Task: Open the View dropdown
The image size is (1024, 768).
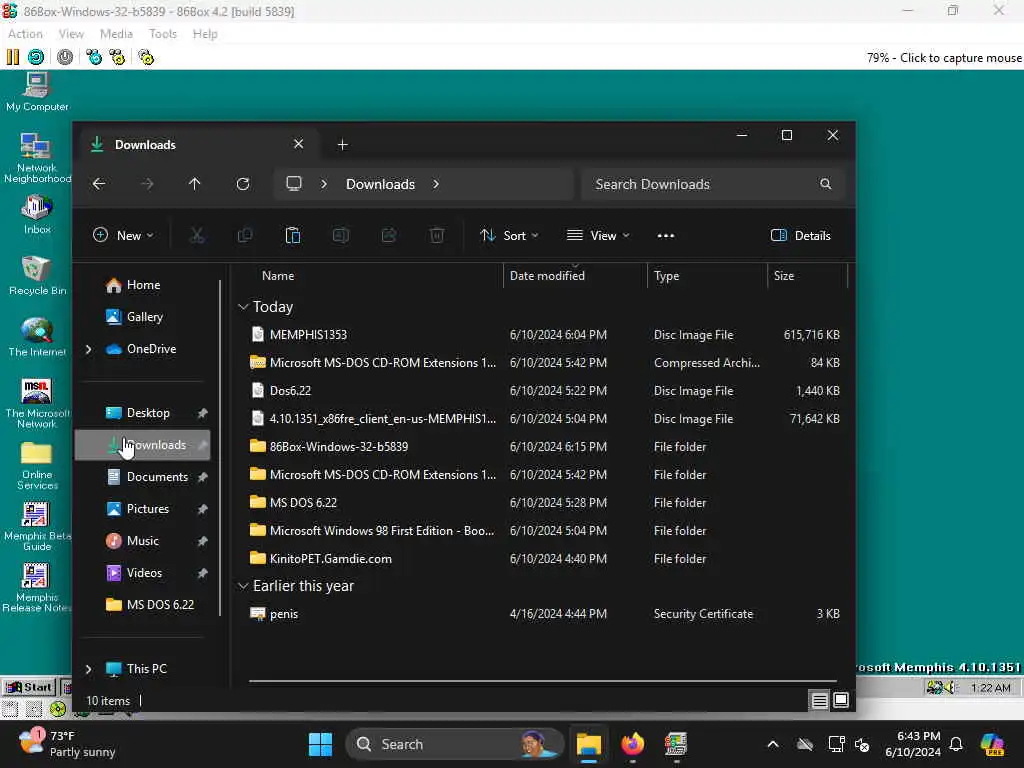Action: coord(598,236)
